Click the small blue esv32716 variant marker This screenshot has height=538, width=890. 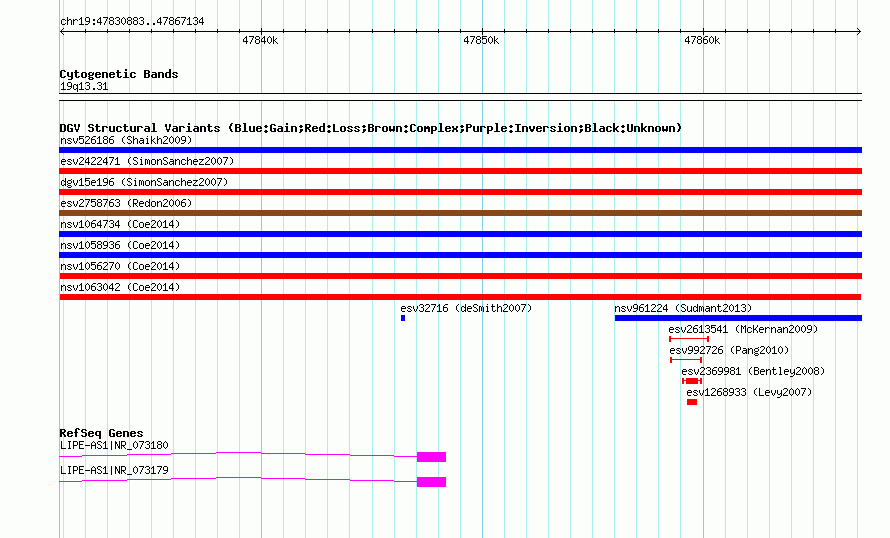[403, 318]
